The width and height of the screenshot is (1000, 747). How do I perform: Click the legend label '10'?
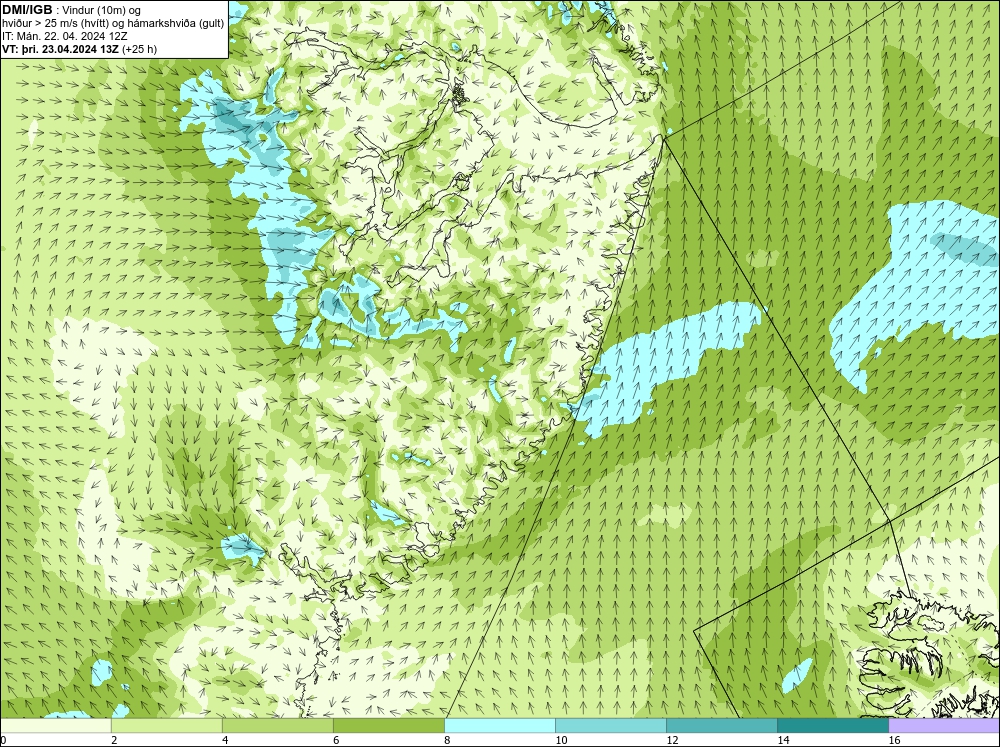[x=561, y=740]
